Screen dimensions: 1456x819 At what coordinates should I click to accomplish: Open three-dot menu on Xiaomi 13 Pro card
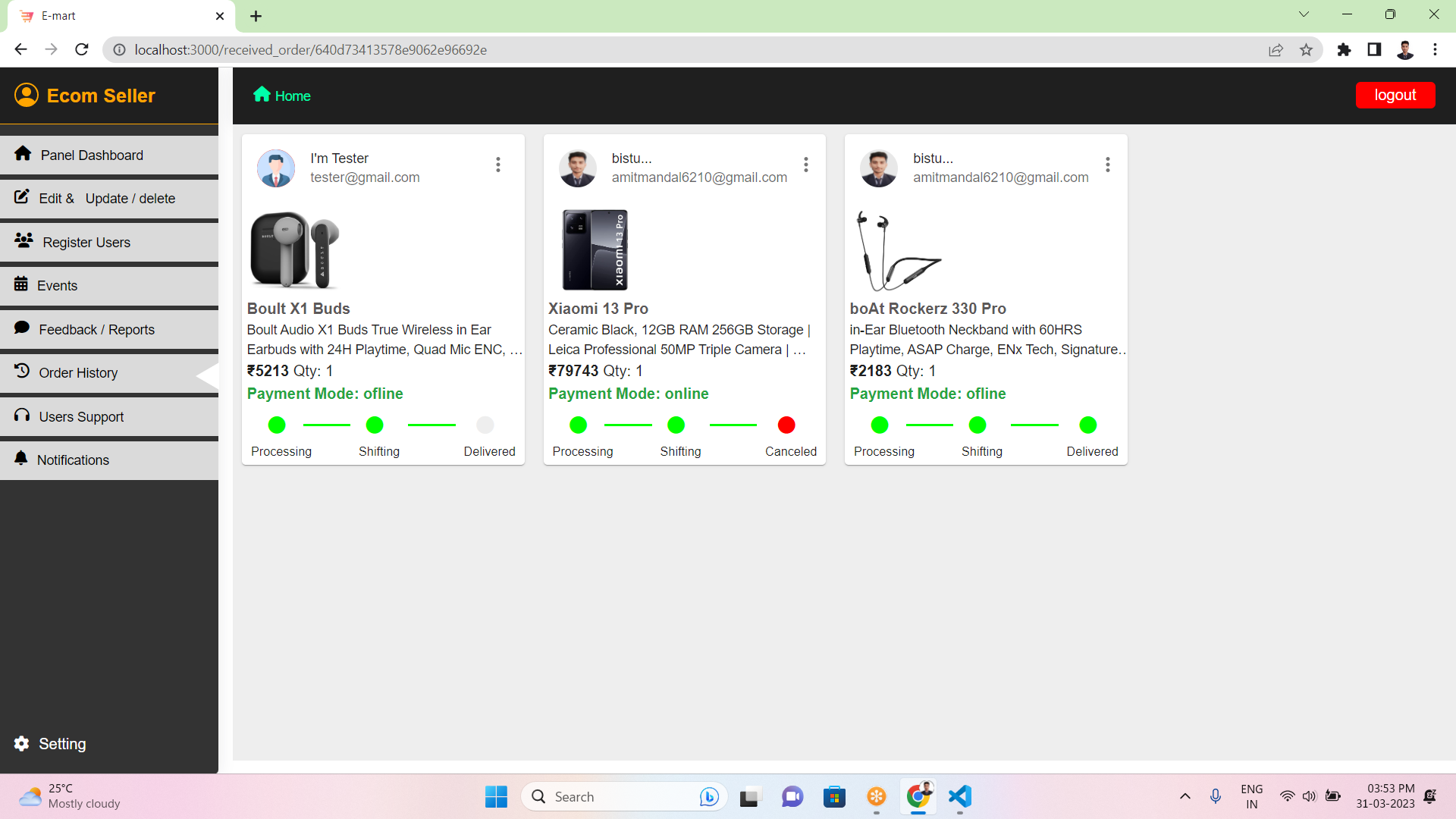coord(806,165)
